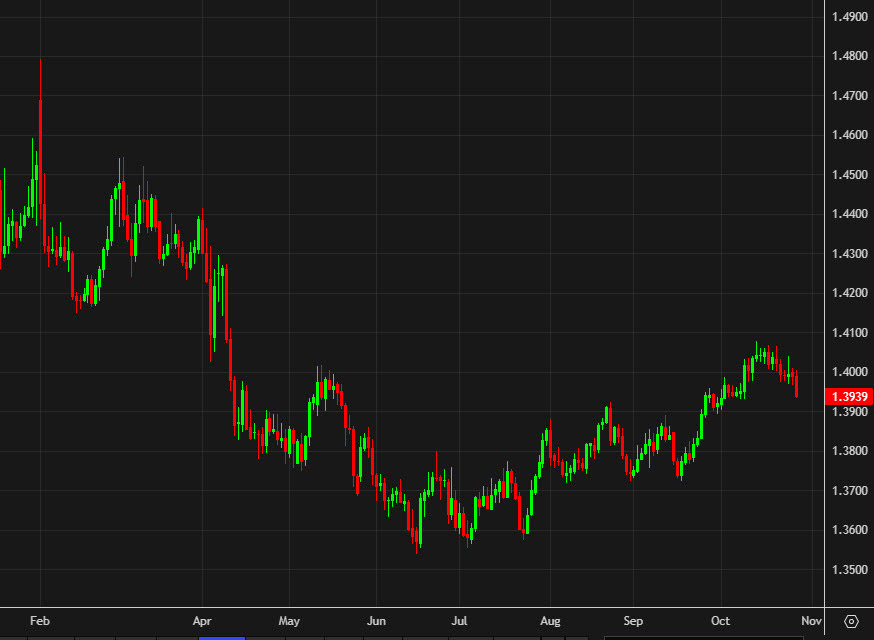Image resolution: width=874 pixels, height=640 pixels.
Task: Click the red 1.3939 current price label
Action: click(x=849, y=396)
